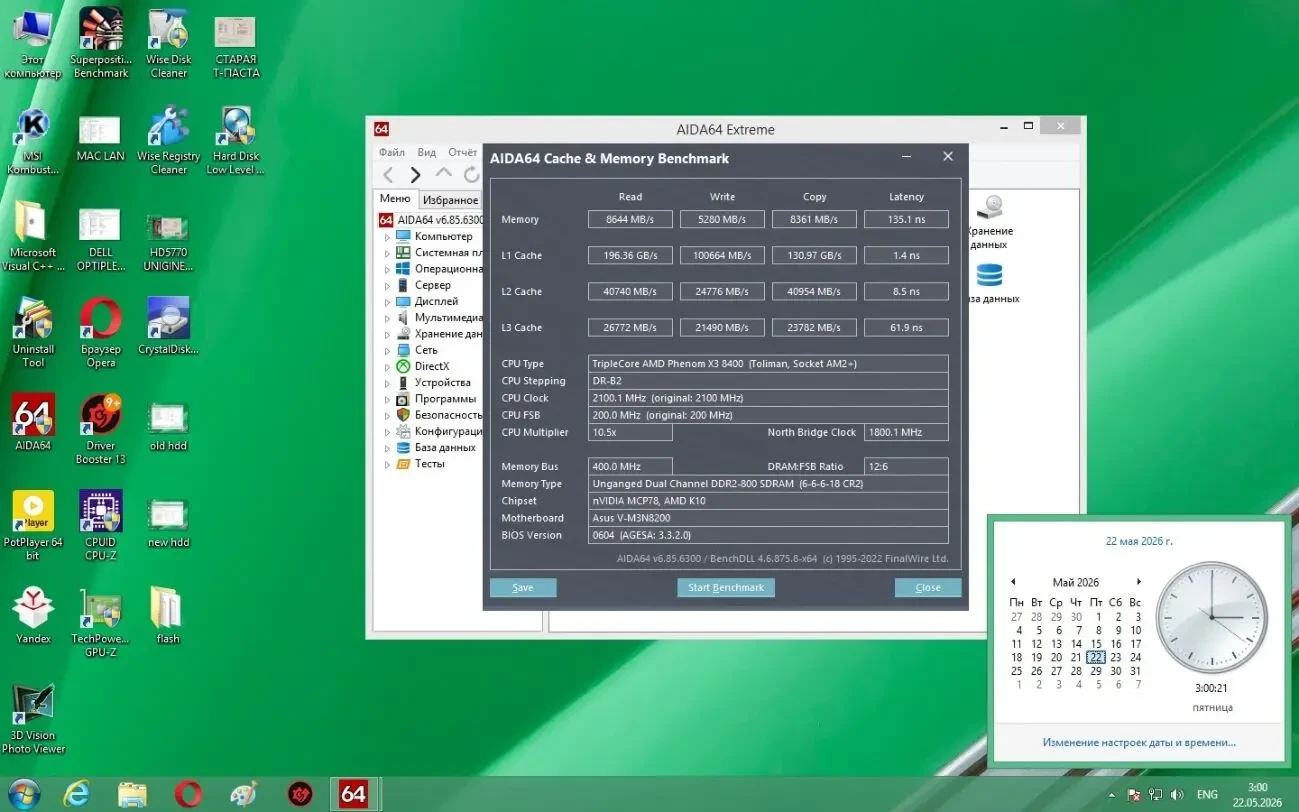This screenshot has width=1299, height=812.
Task: Open the Файл menu
Action: click(391, 152)
